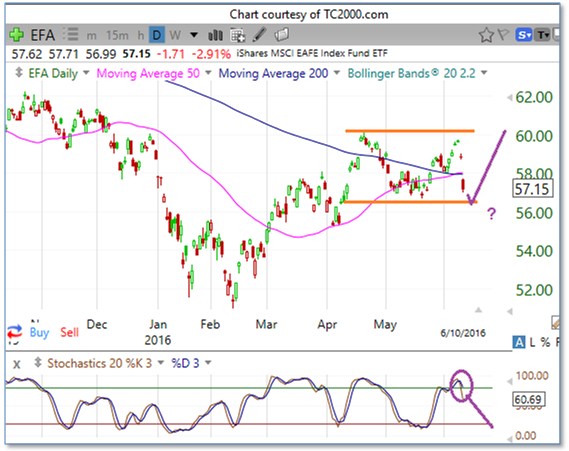Click the star favorite icon
This screenshot has width=569, height=451.
pos(486,35)
